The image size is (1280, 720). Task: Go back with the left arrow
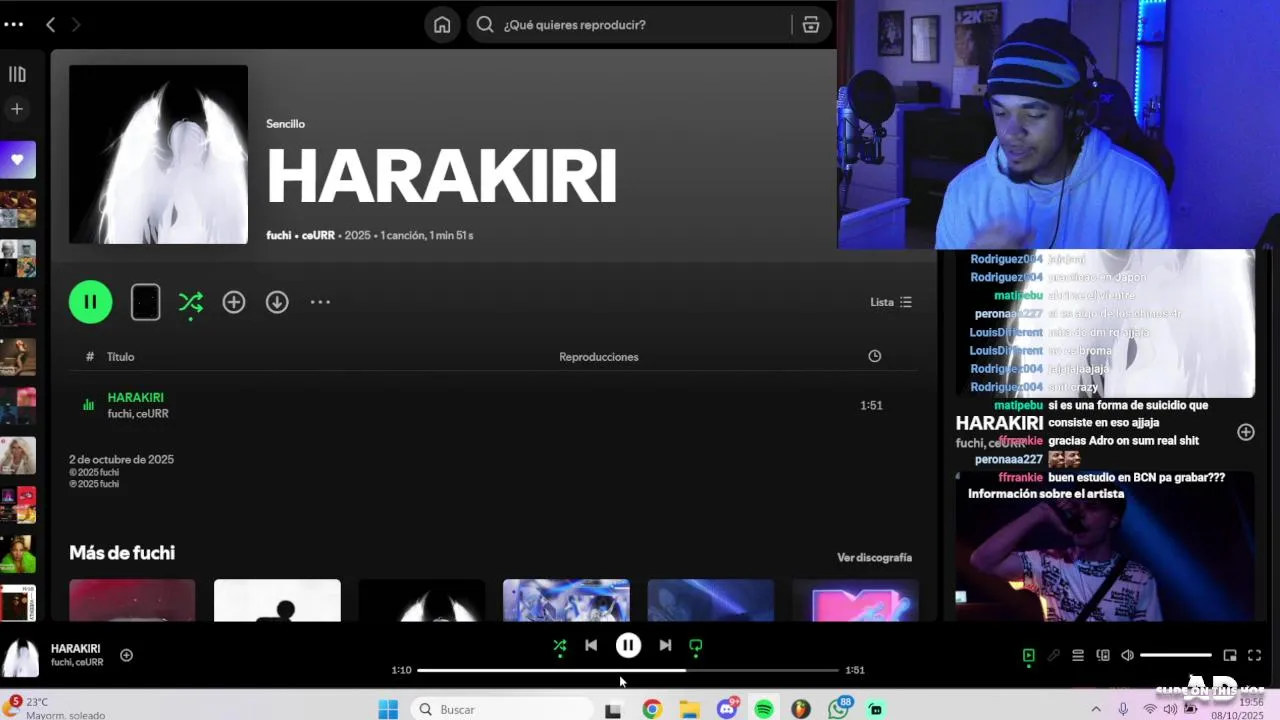tap(50, 25)
